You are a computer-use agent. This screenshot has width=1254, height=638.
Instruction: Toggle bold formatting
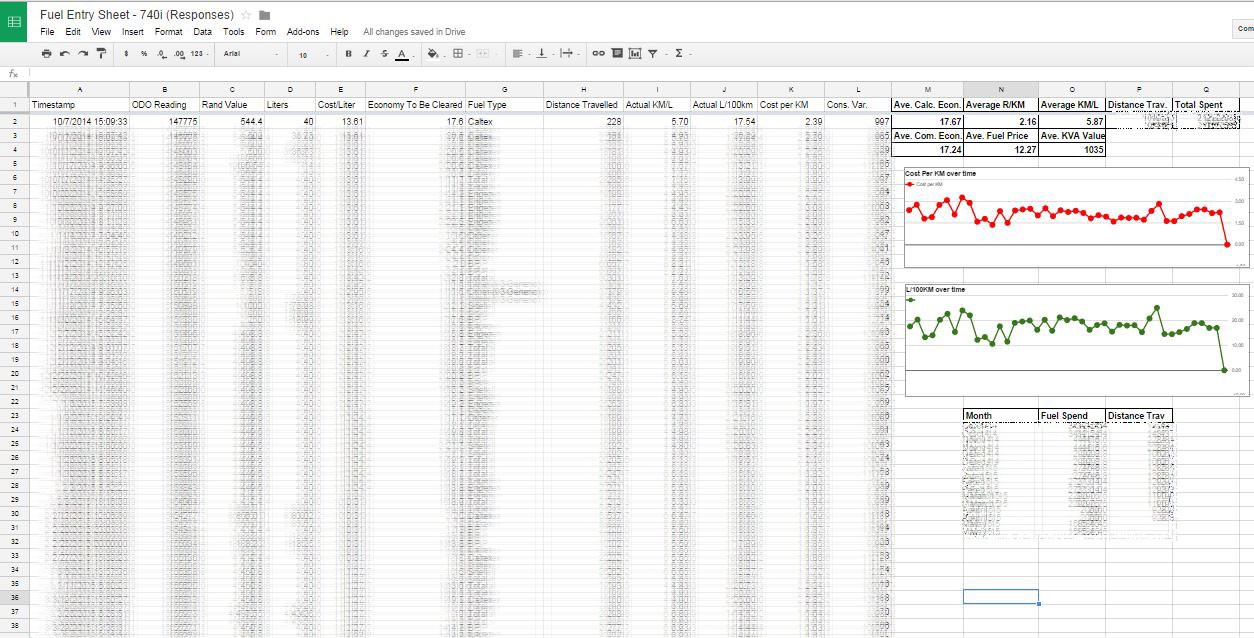348,54
